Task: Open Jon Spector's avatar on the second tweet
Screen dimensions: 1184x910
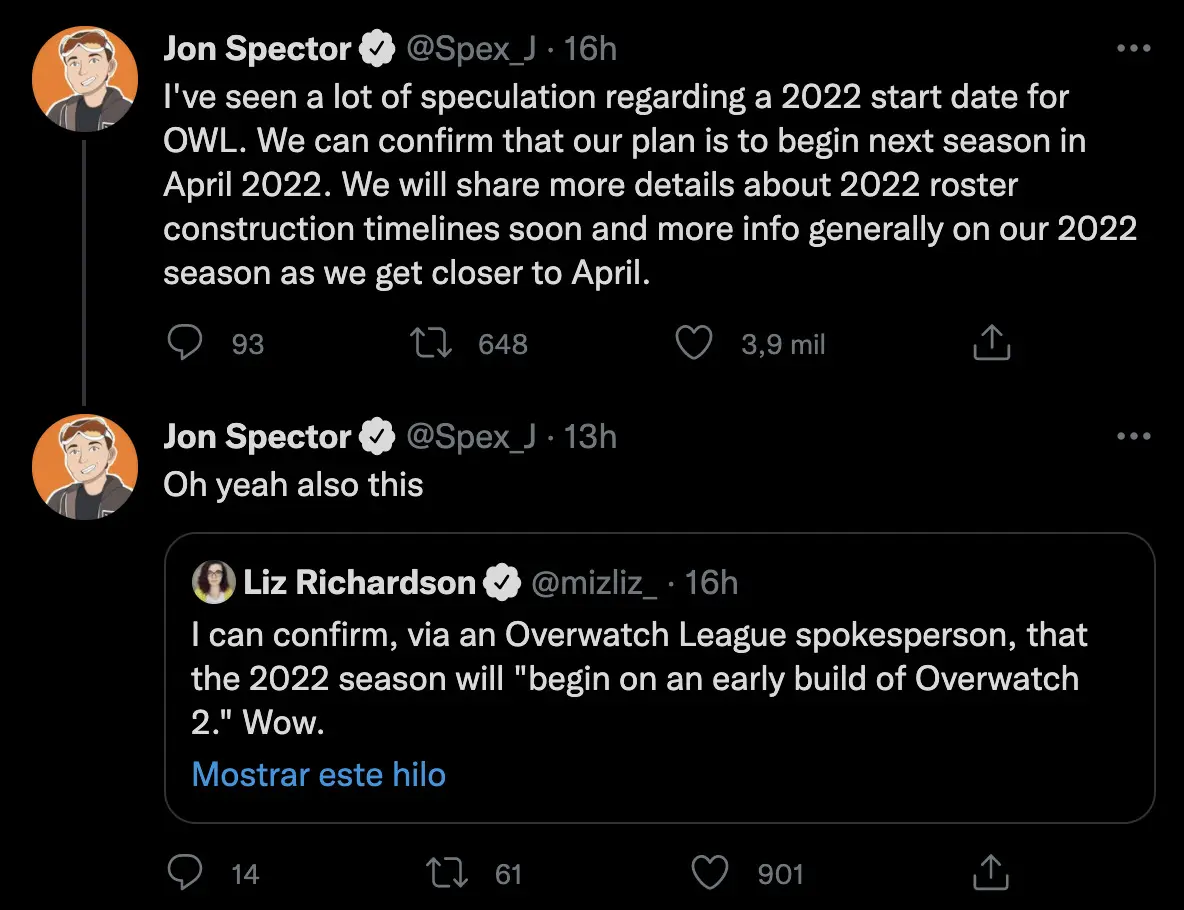Action: 85,467
